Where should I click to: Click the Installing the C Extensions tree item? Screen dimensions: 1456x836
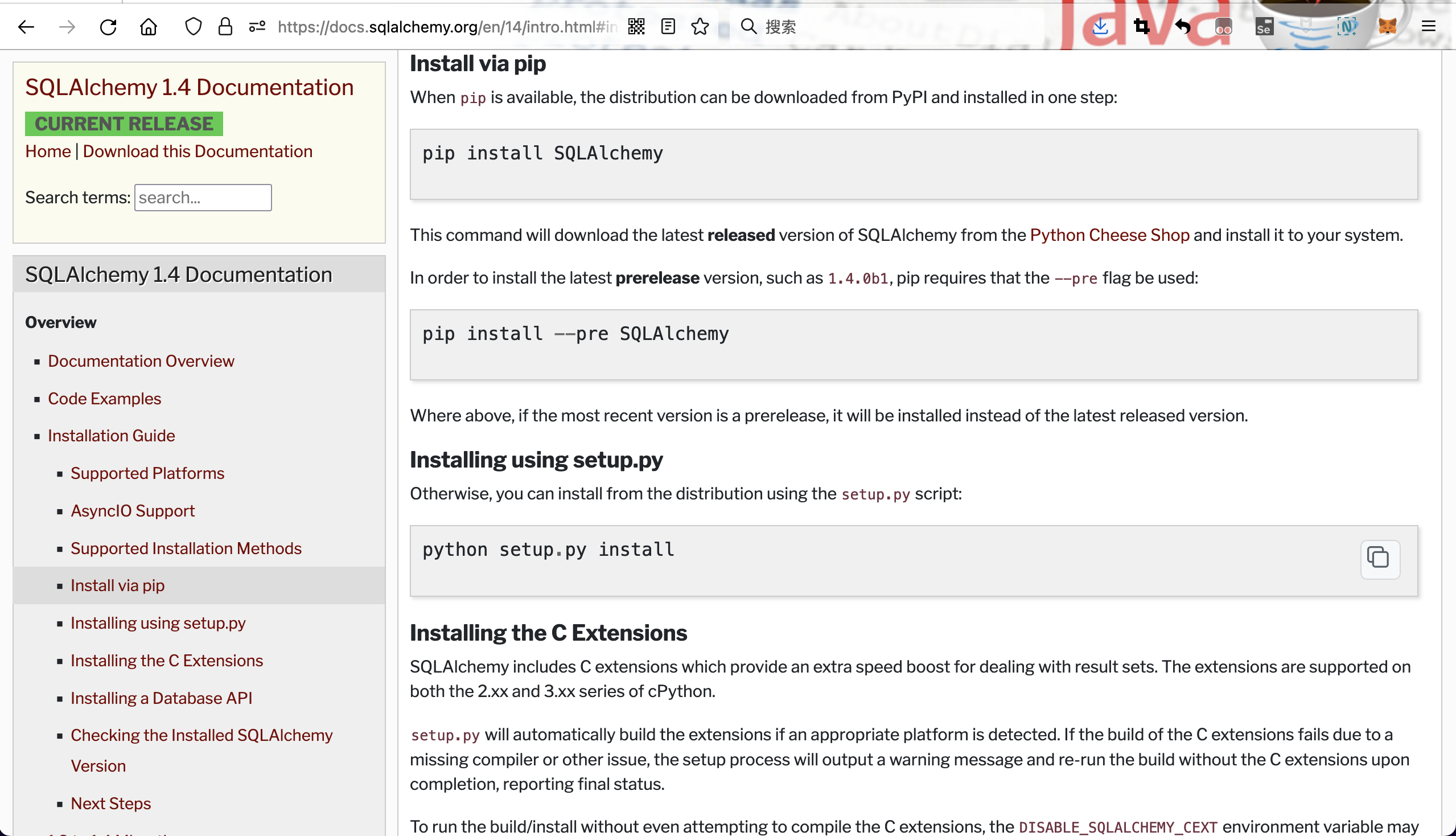click(167, 660)
